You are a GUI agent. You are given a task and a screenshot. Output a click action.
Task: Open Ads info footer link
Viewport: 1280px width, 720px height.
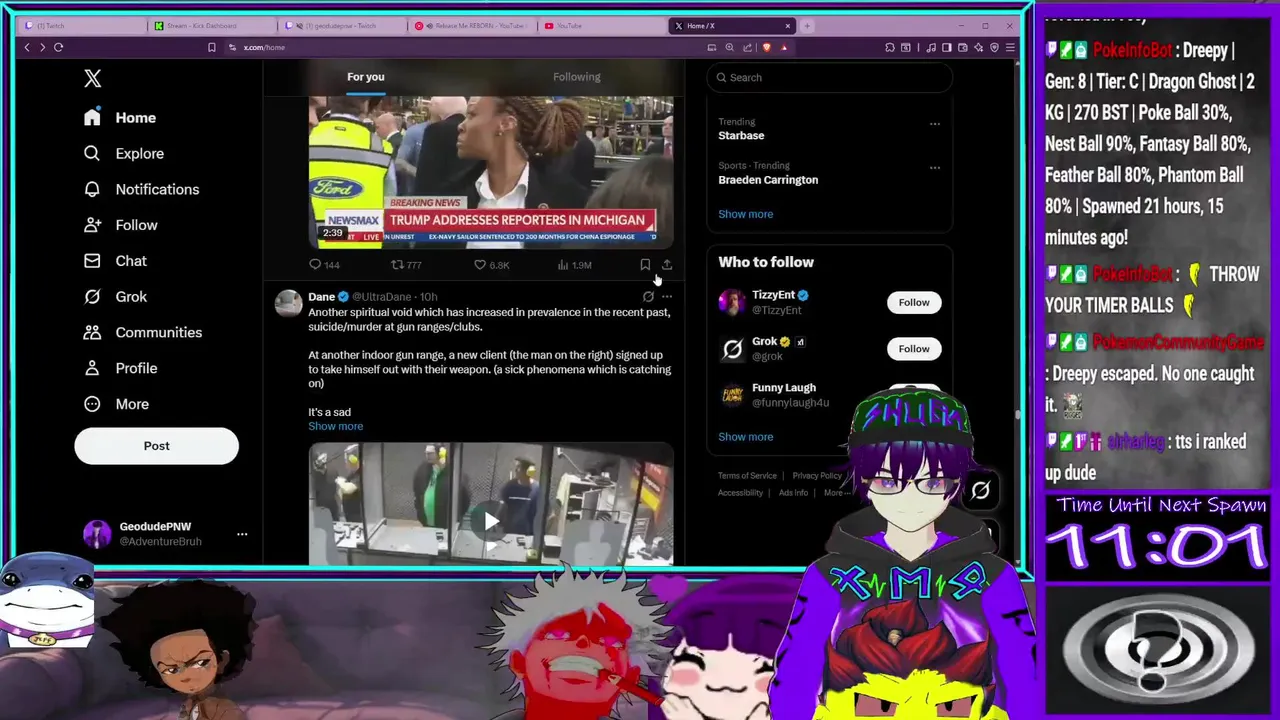tap(793, 493)
